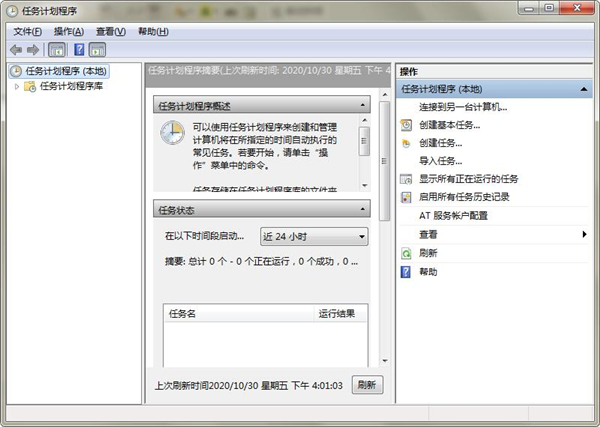
Task: Click 连接到另一台计算机 action link
Action: (463, 106)
